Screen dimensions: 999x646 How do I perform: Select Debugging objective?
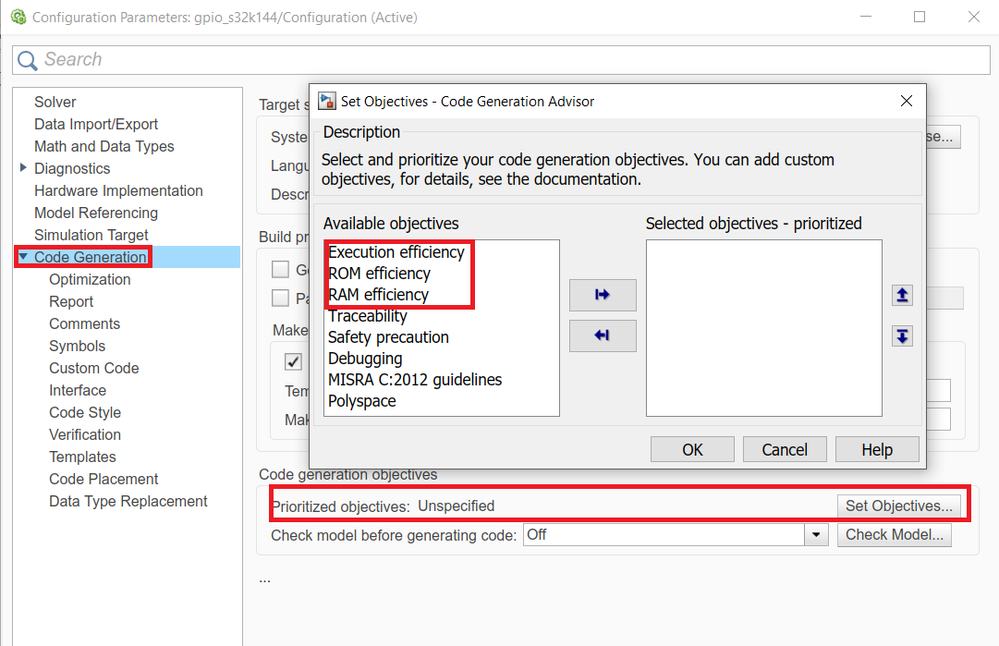[365, 359]
